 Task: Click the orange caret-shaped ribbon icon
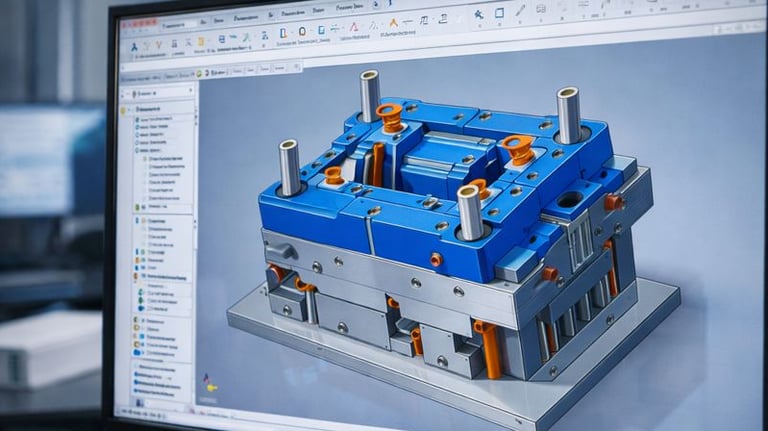click(393, 23)
